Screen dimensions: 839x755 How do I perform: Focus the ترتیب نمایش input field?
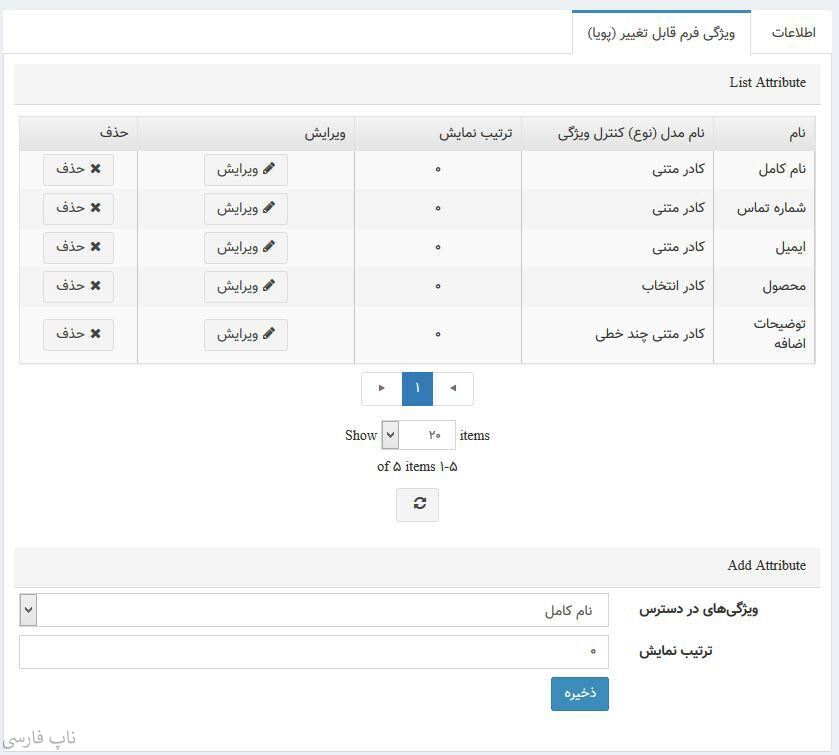(313, 652)
